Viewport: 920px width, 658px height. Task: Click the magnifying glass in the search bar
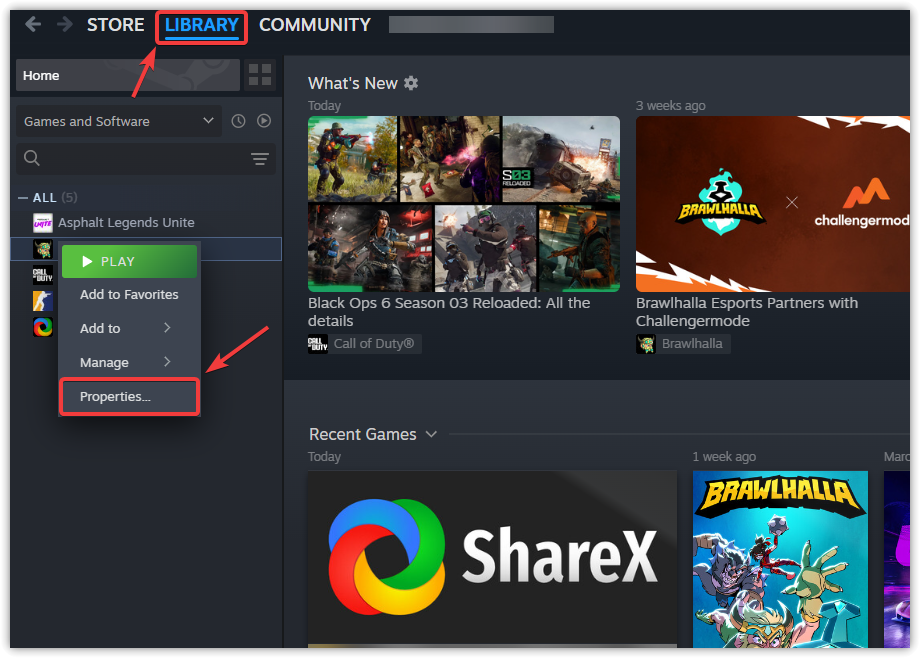point(31,158)
